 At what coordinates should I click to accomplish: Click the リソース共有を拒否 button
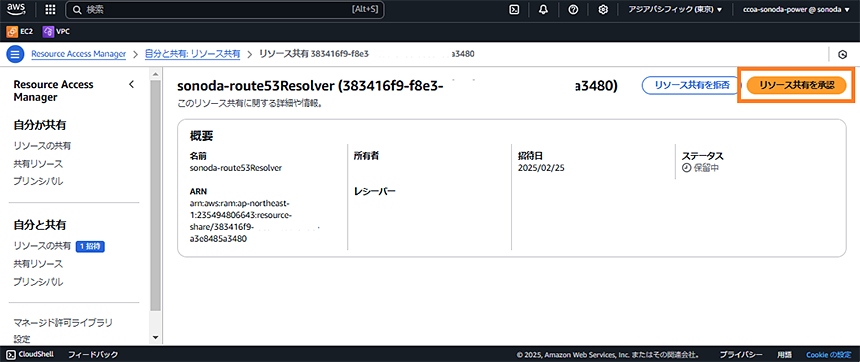[x=693, y=85]
